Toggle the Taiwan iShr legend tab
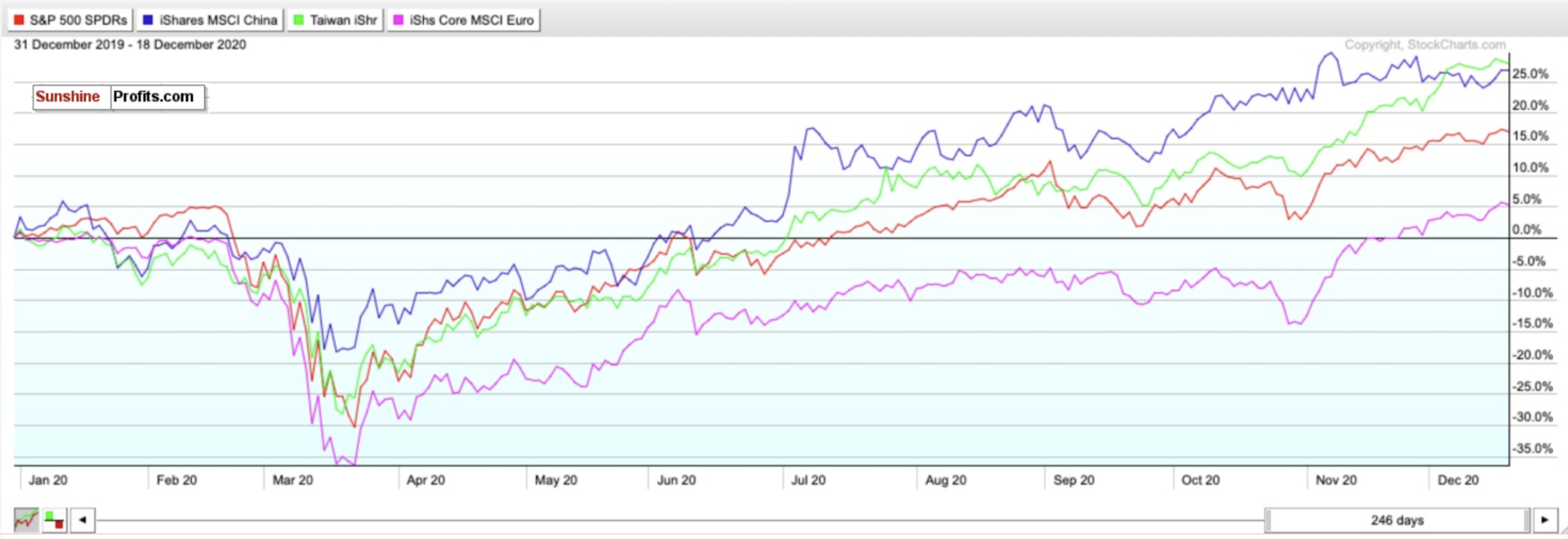 point(336,20)
